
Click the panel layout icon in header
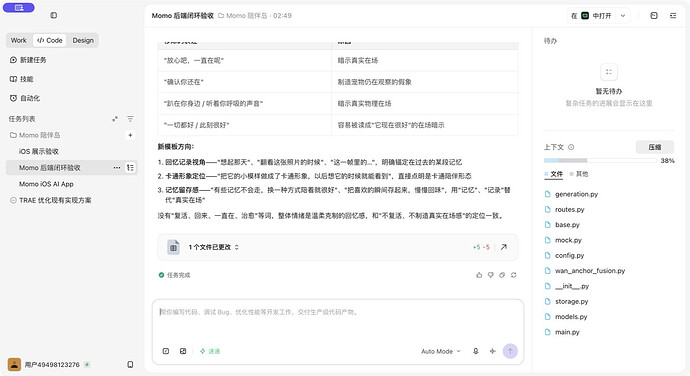click(x=654, y=15)
